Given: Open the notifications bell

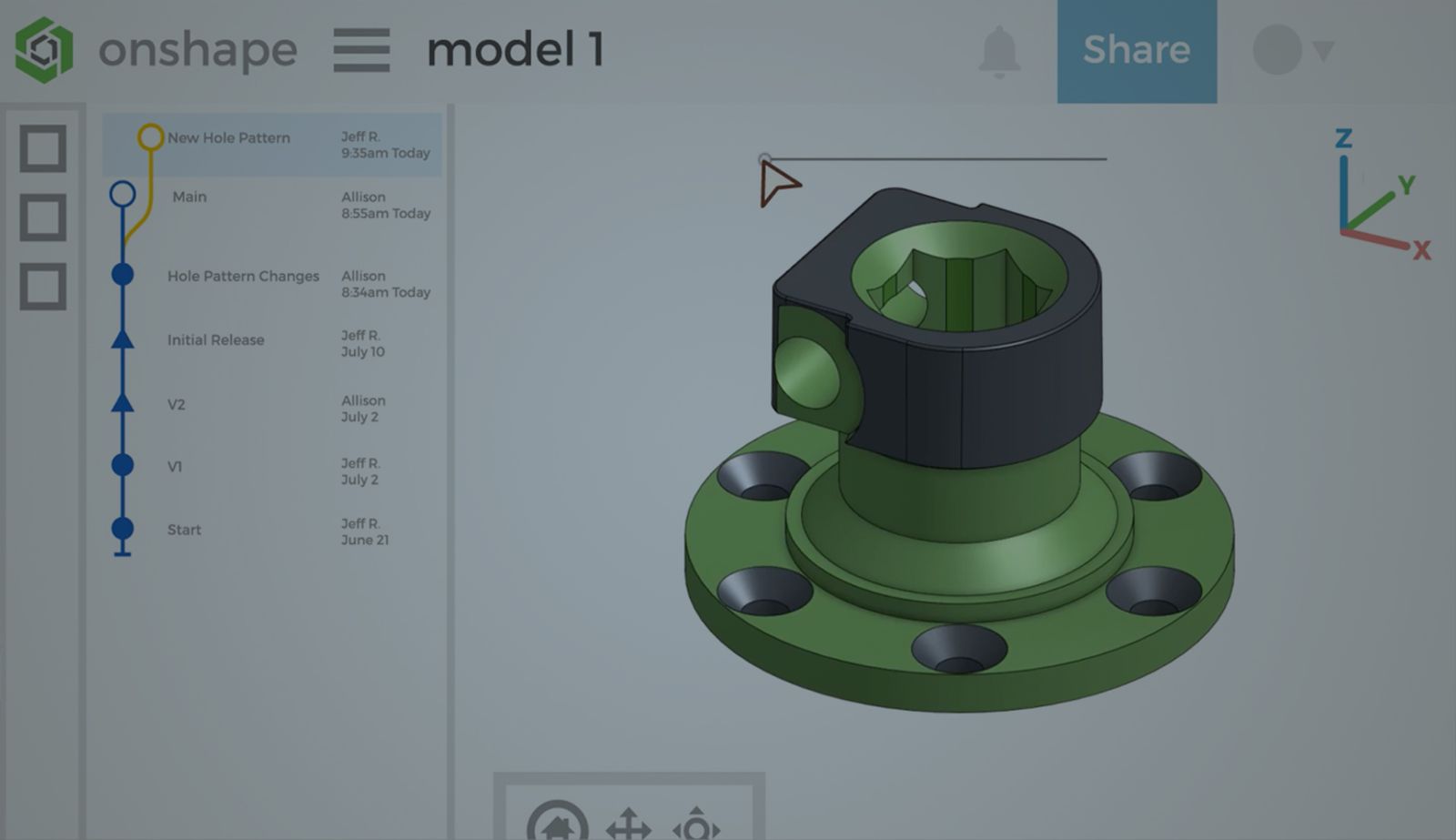Looking at the screenshot, I should click(x=998, y=51).
